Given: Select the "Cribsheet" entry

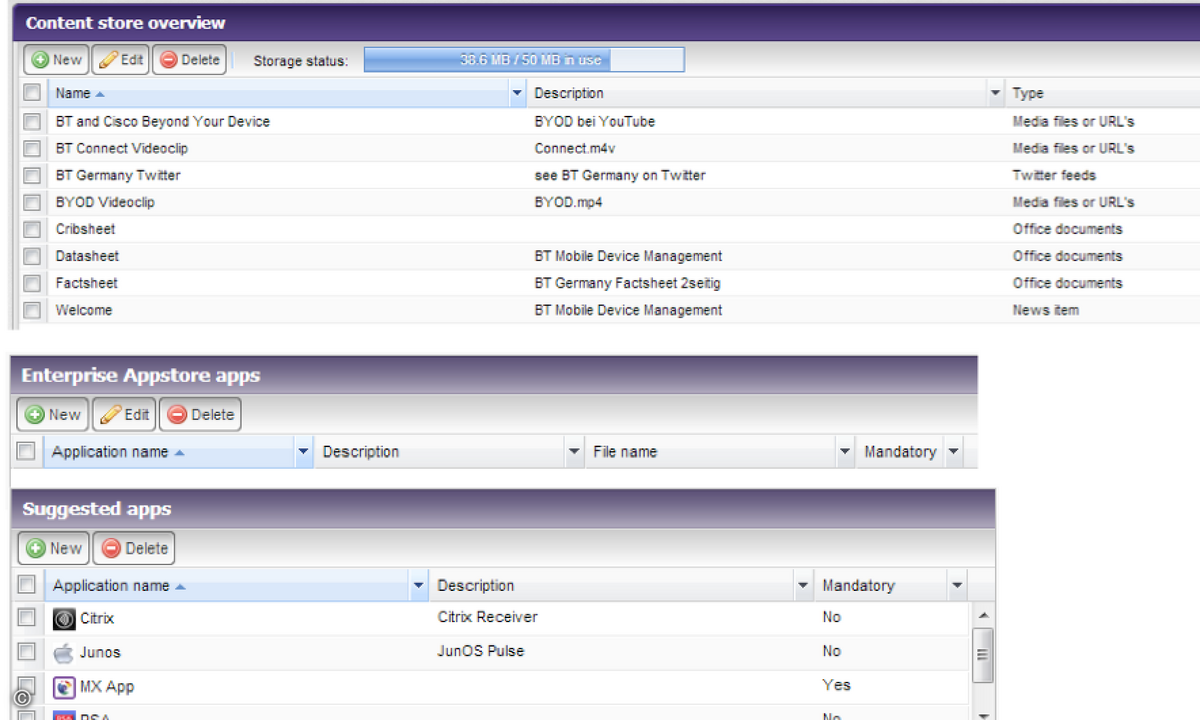Looking at the screenshot, I should point(85,229).
